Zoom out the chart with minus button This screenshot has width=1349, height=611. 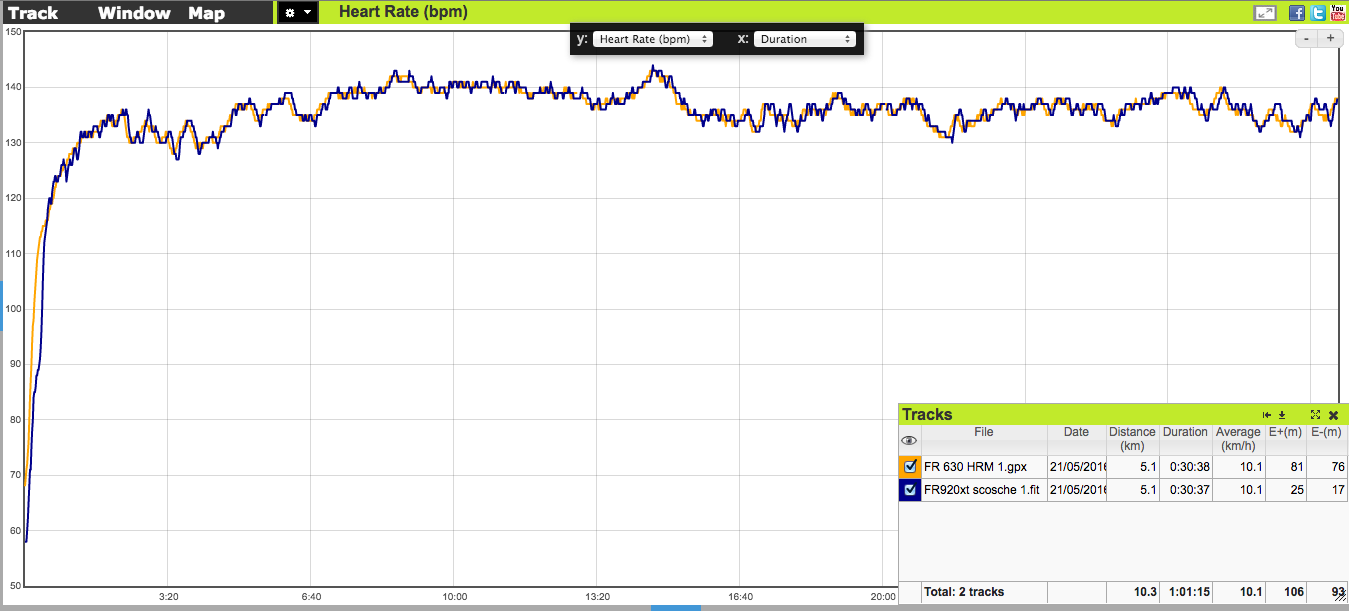pos(1307,39)
